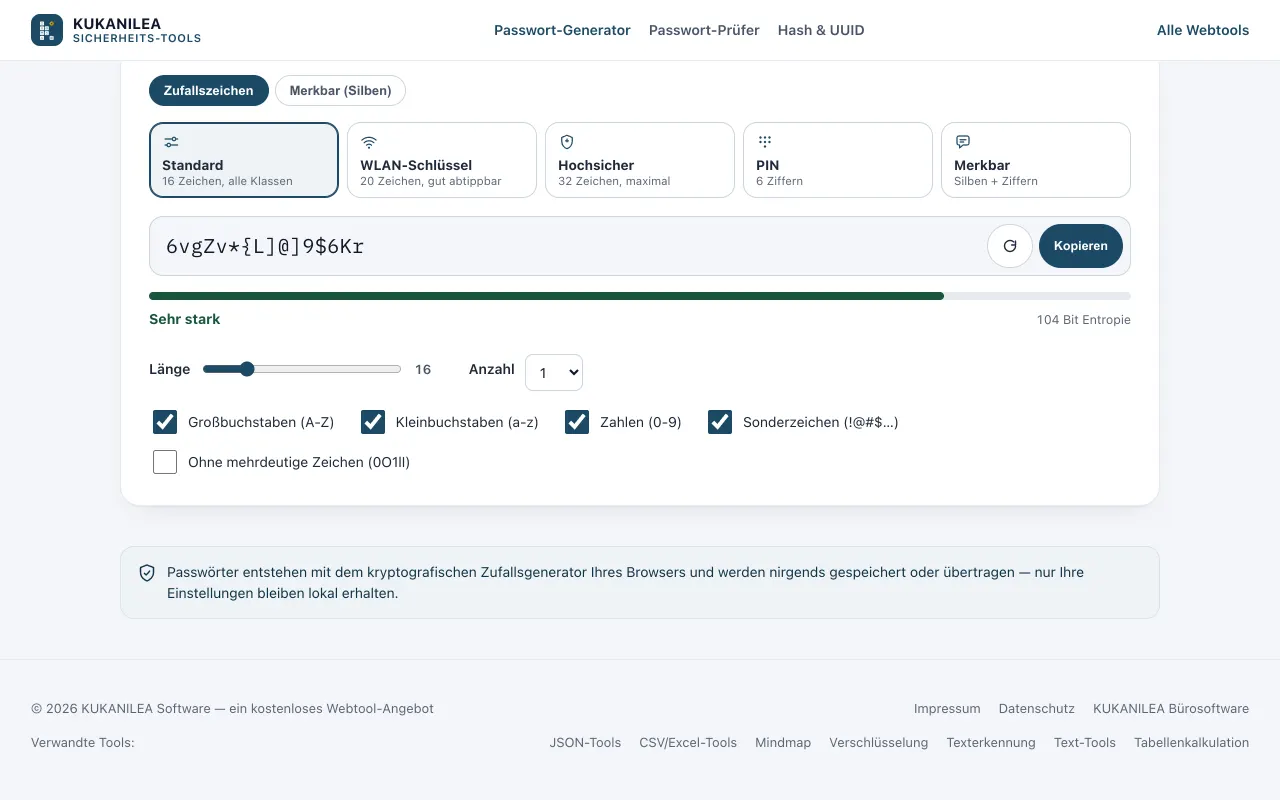Select the Standard 16 Zeichen preset card
This screenshot has height=800, width=1280.
[244, 160]
